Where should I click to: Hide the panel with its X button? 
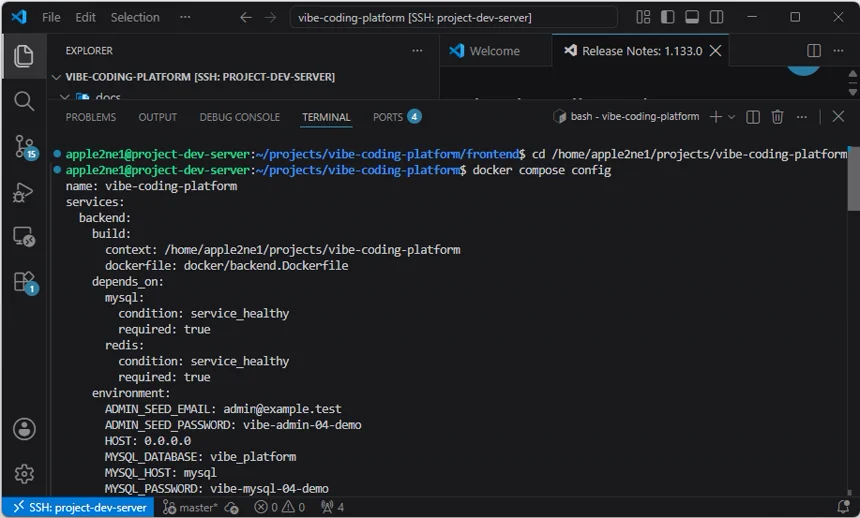[838, 116]
